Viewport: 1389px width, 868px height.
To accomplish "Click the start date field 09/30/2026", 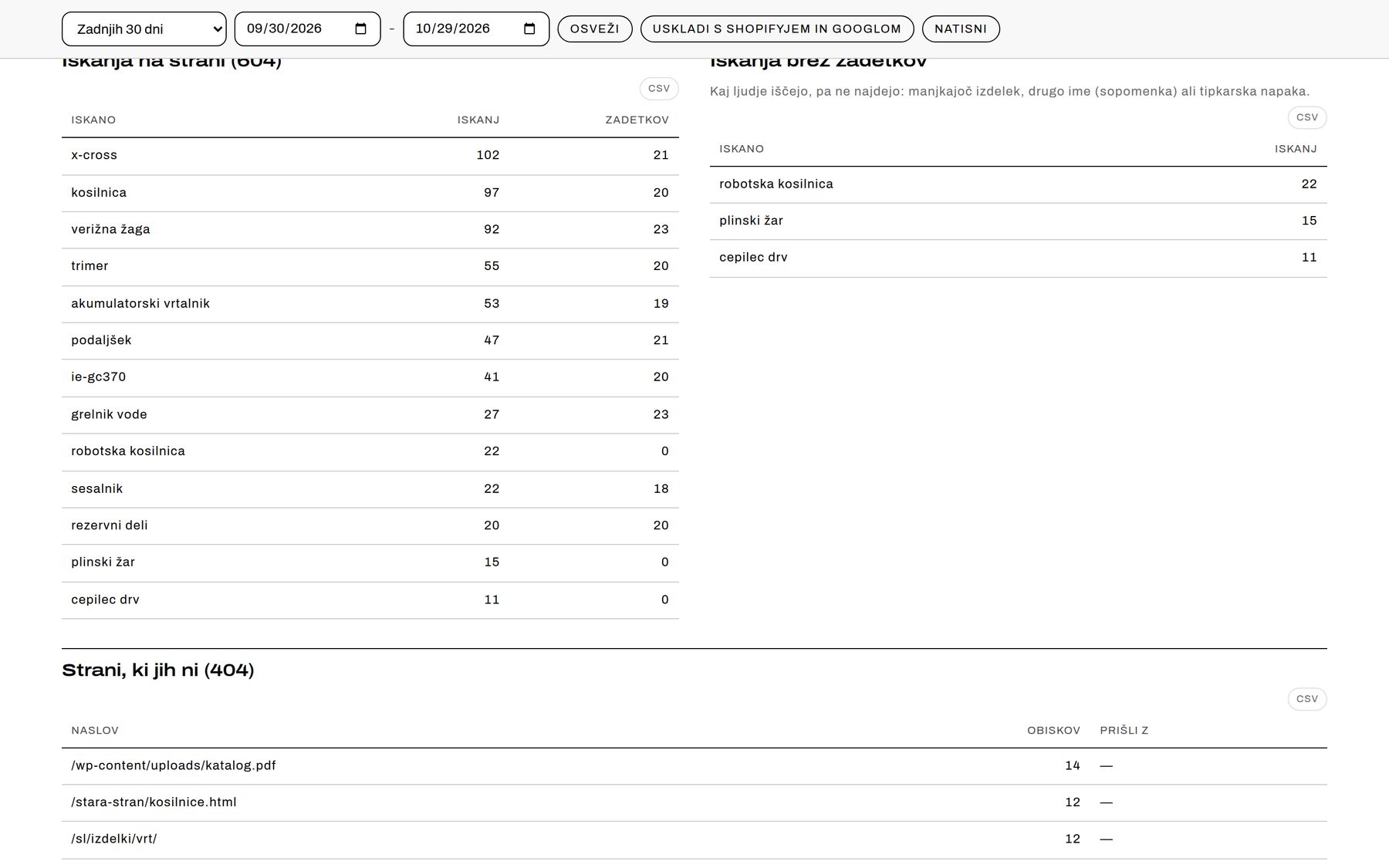I will (307, 29).
